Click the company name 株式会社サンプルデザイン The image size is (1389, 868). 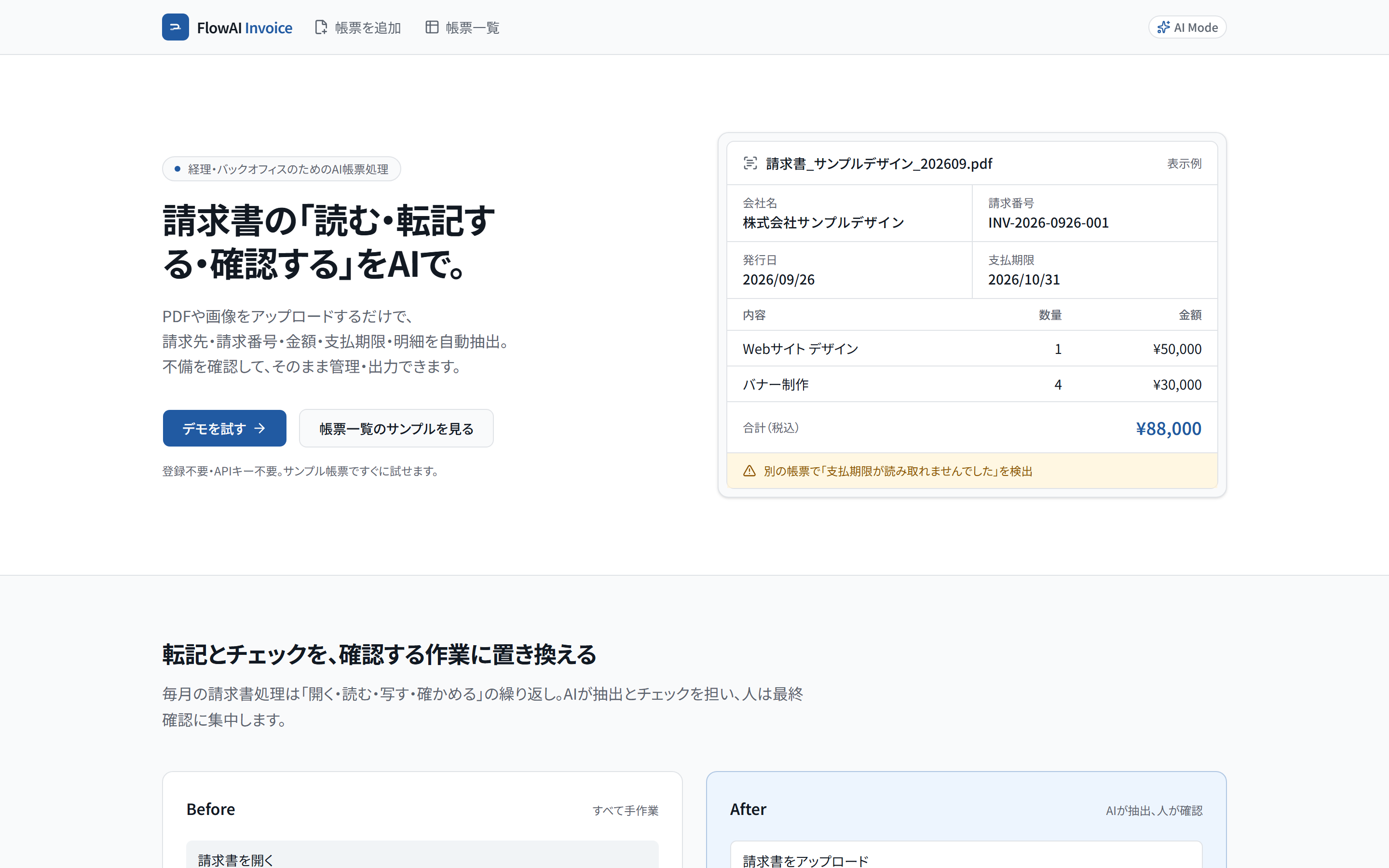[823, 223]
